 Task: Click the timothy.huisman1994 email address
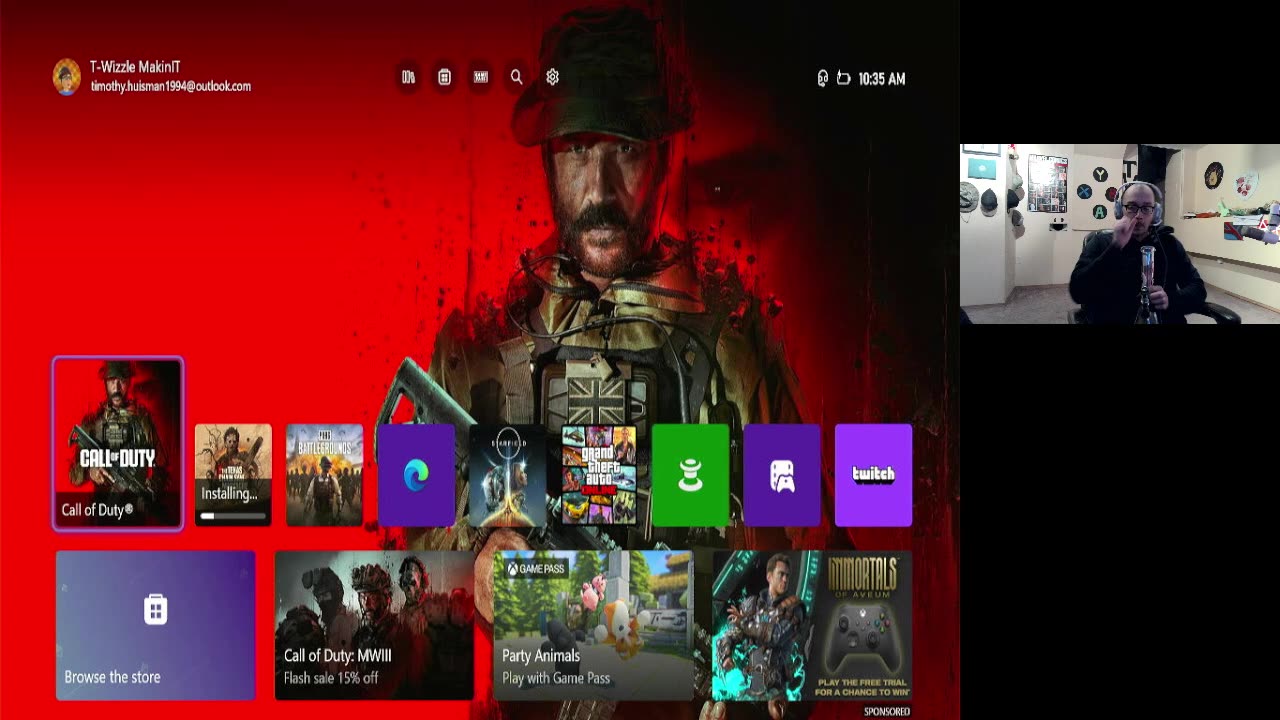click(x=171, y=86)
